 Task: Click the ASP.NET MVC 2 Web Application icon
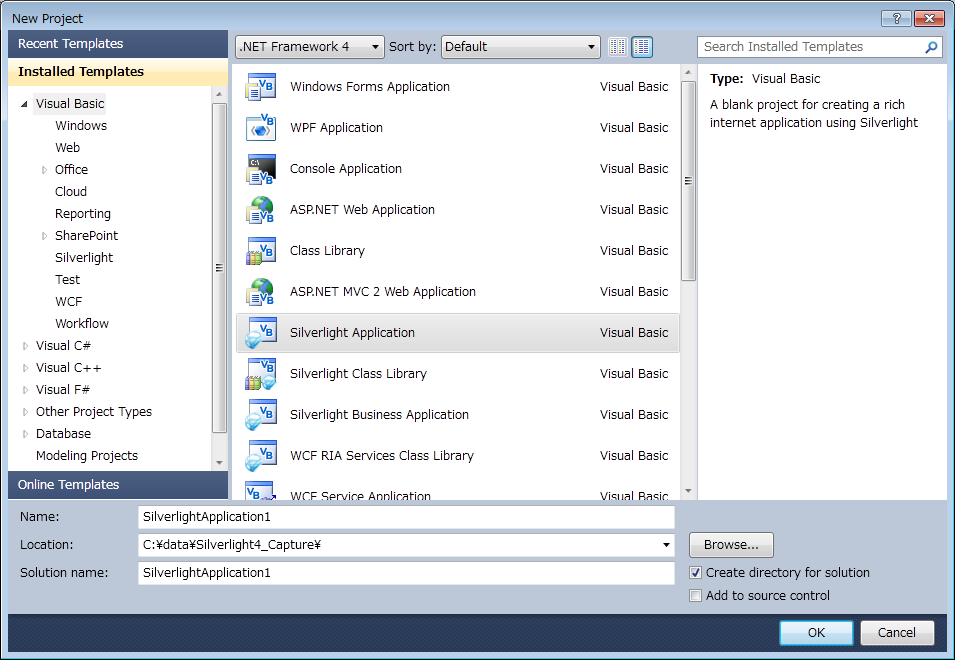[261, 292]
